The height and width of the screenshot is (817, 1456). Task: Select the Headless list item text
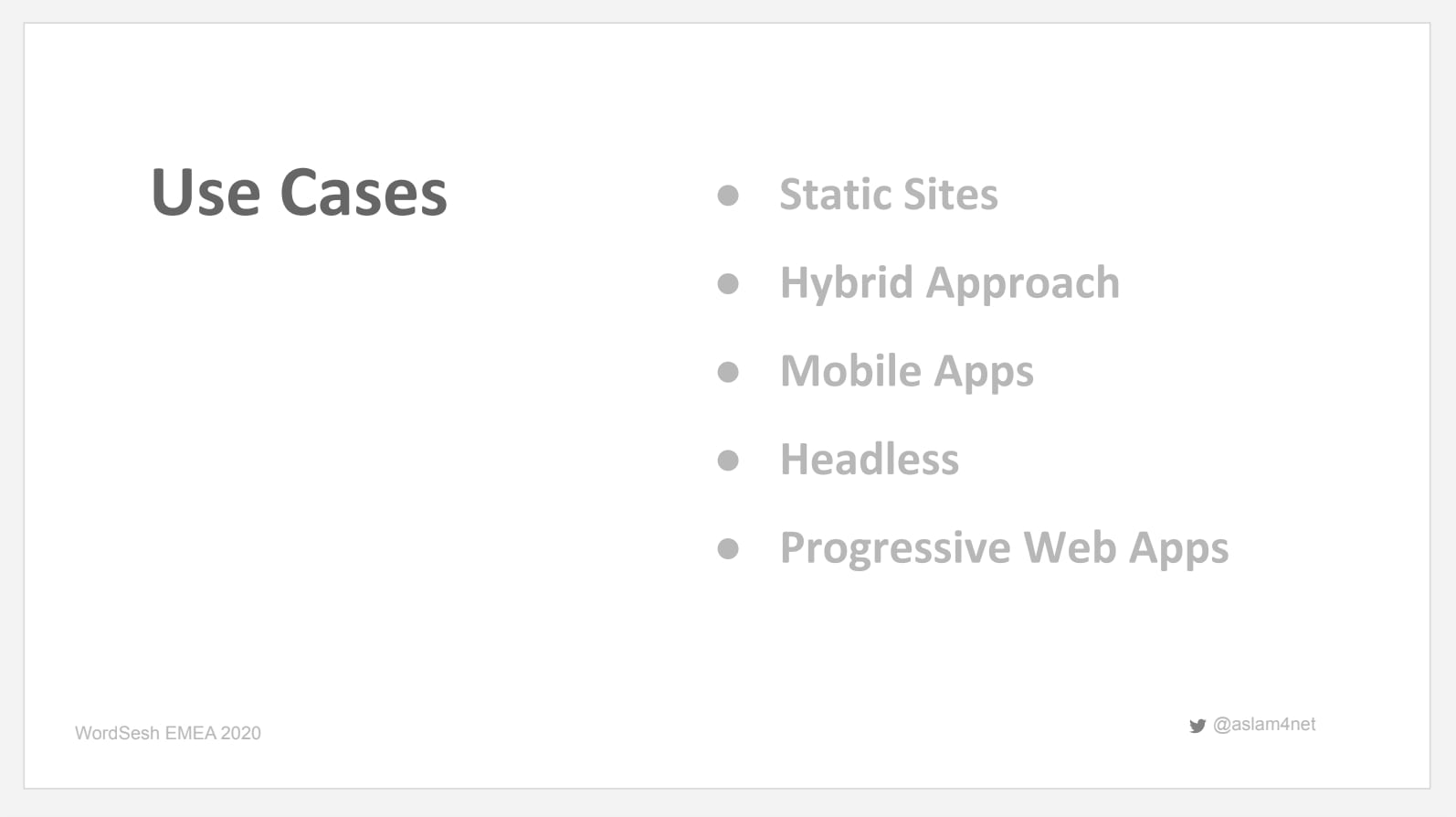pos(869,460)
